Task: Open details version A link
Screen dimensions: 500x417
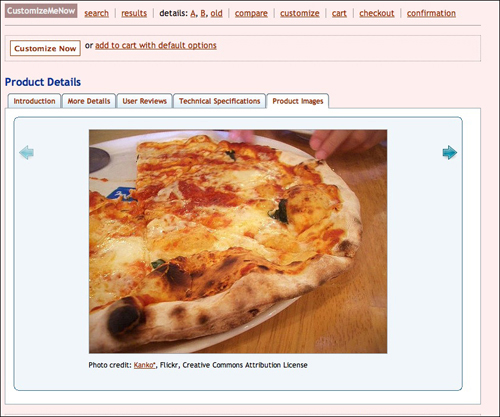Action: coord(193,13)
